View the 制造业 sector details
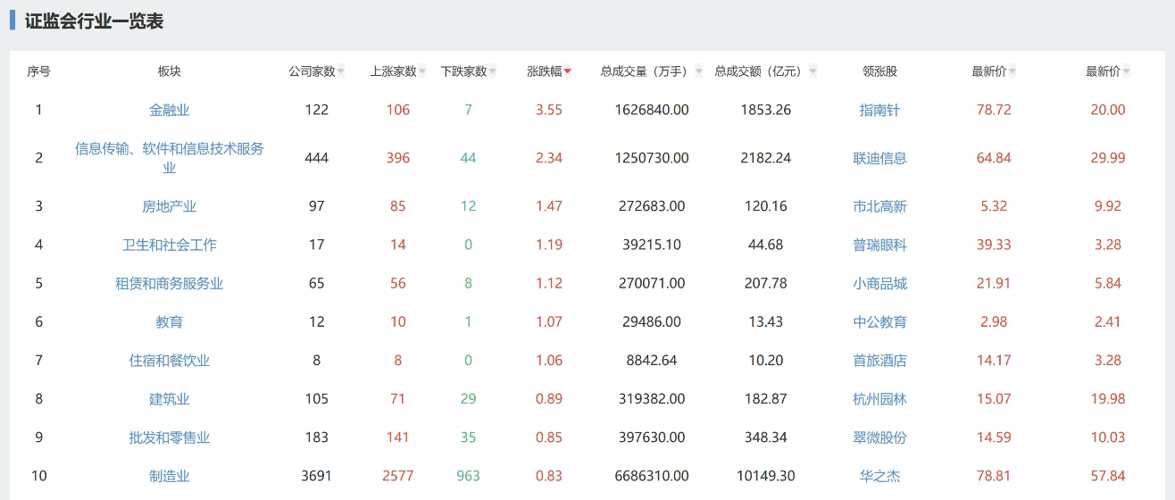Screen dimensions: 1175x500 [169, 476]
